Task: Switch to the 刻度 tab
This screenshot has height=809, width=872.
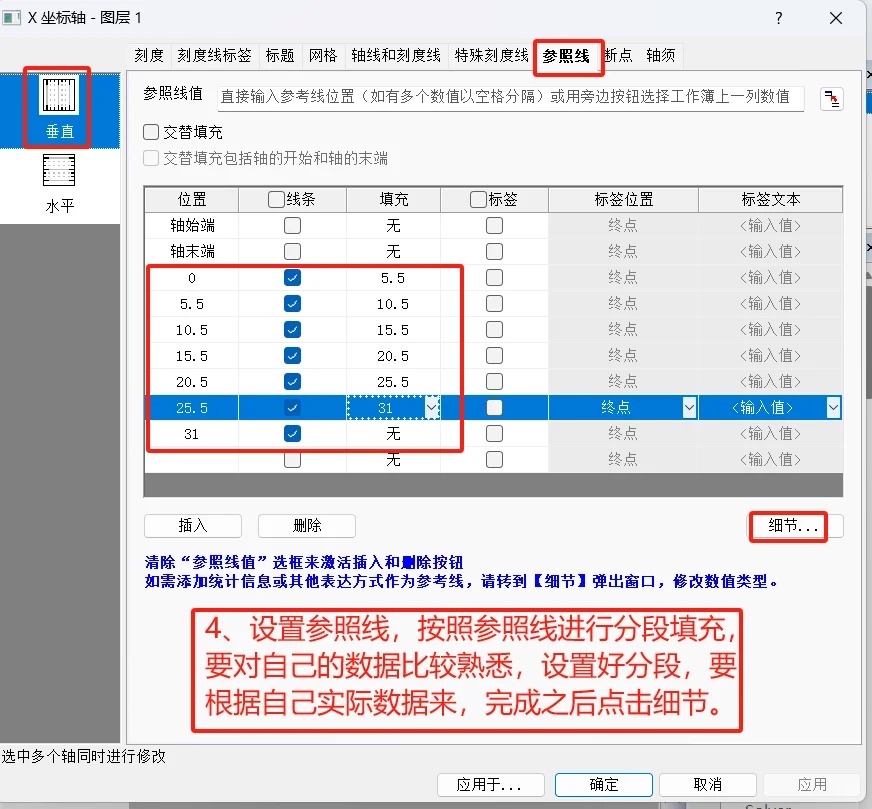Action: point(149,56)
